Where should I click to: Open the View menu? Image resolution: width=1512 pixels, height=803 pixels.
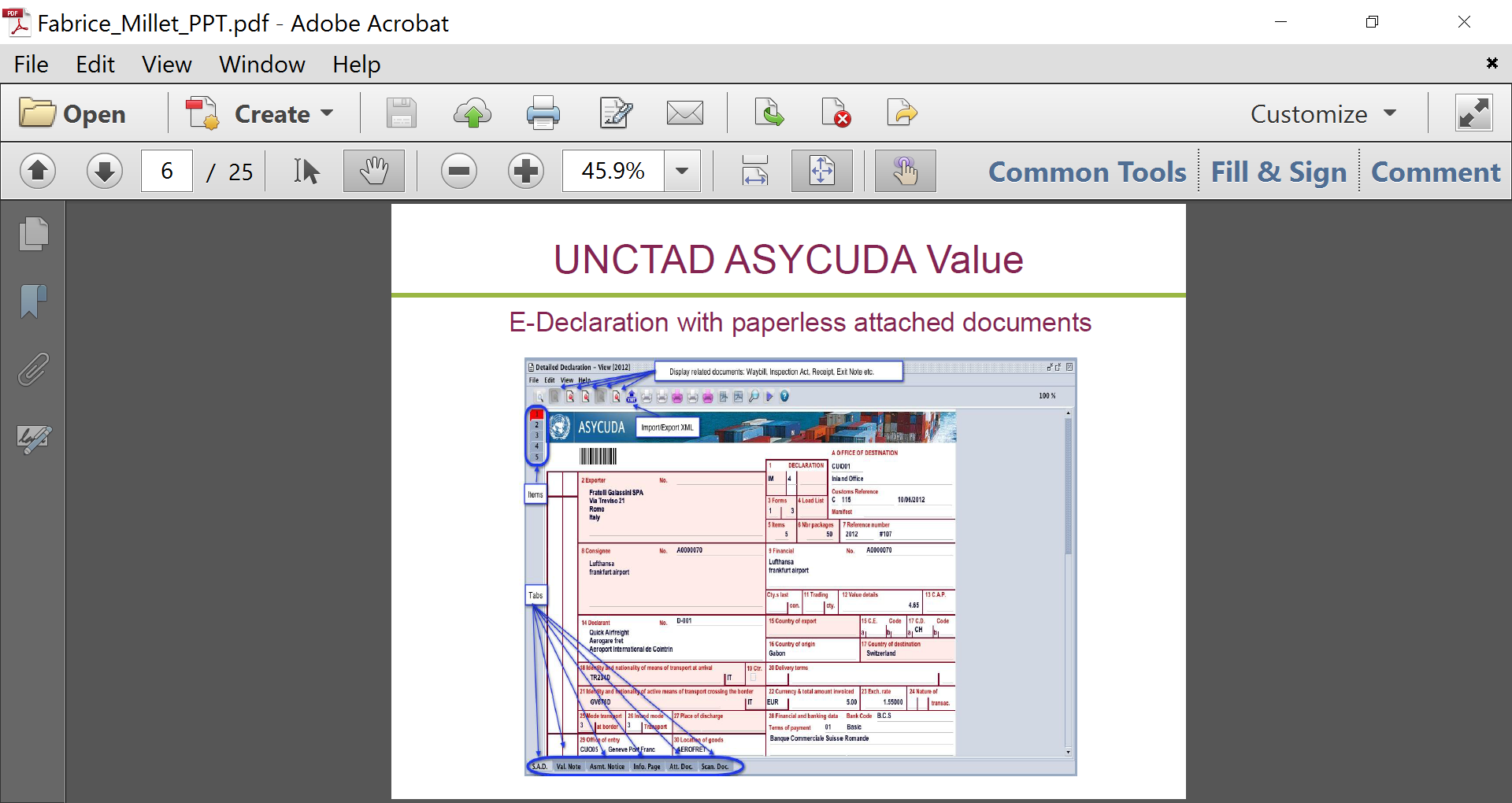click(167, 65)
